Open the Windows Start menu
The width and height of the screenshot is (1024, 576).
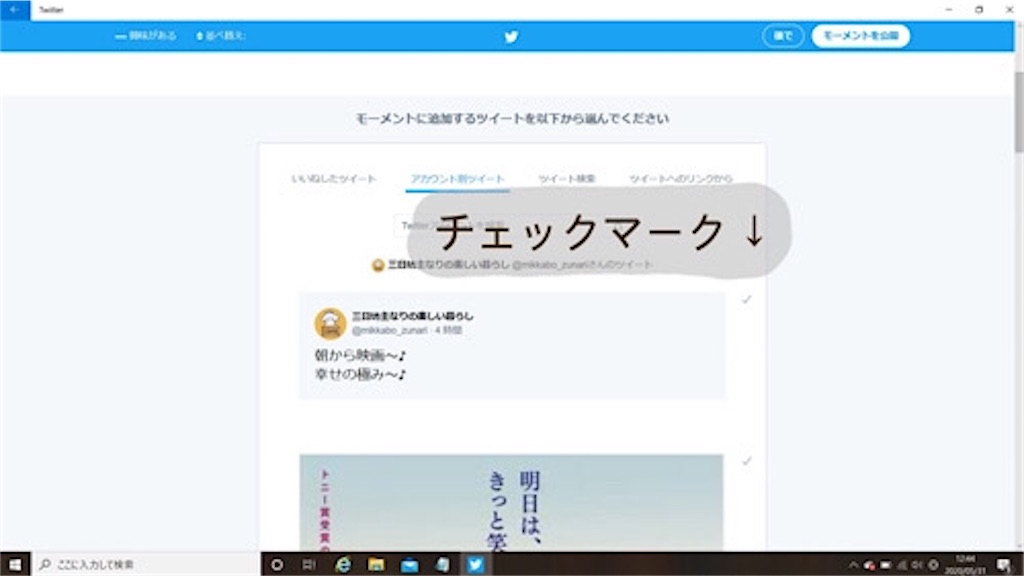point(15,564)
